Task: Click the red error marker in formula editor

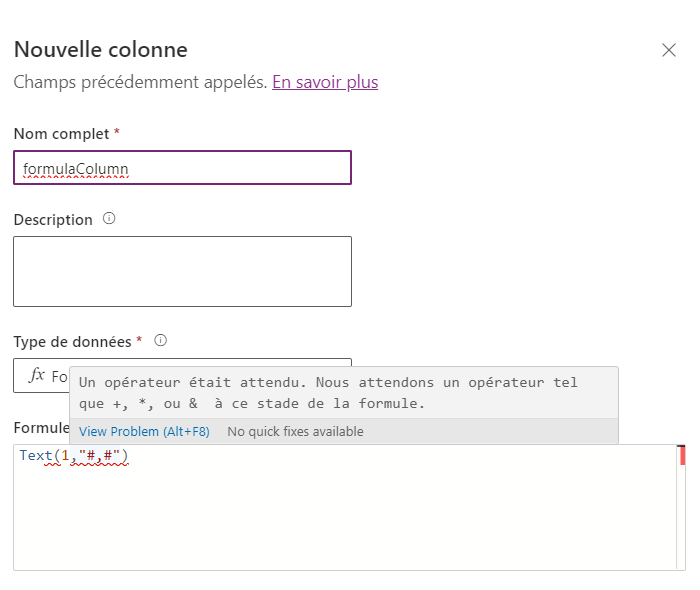Action: 682,456
